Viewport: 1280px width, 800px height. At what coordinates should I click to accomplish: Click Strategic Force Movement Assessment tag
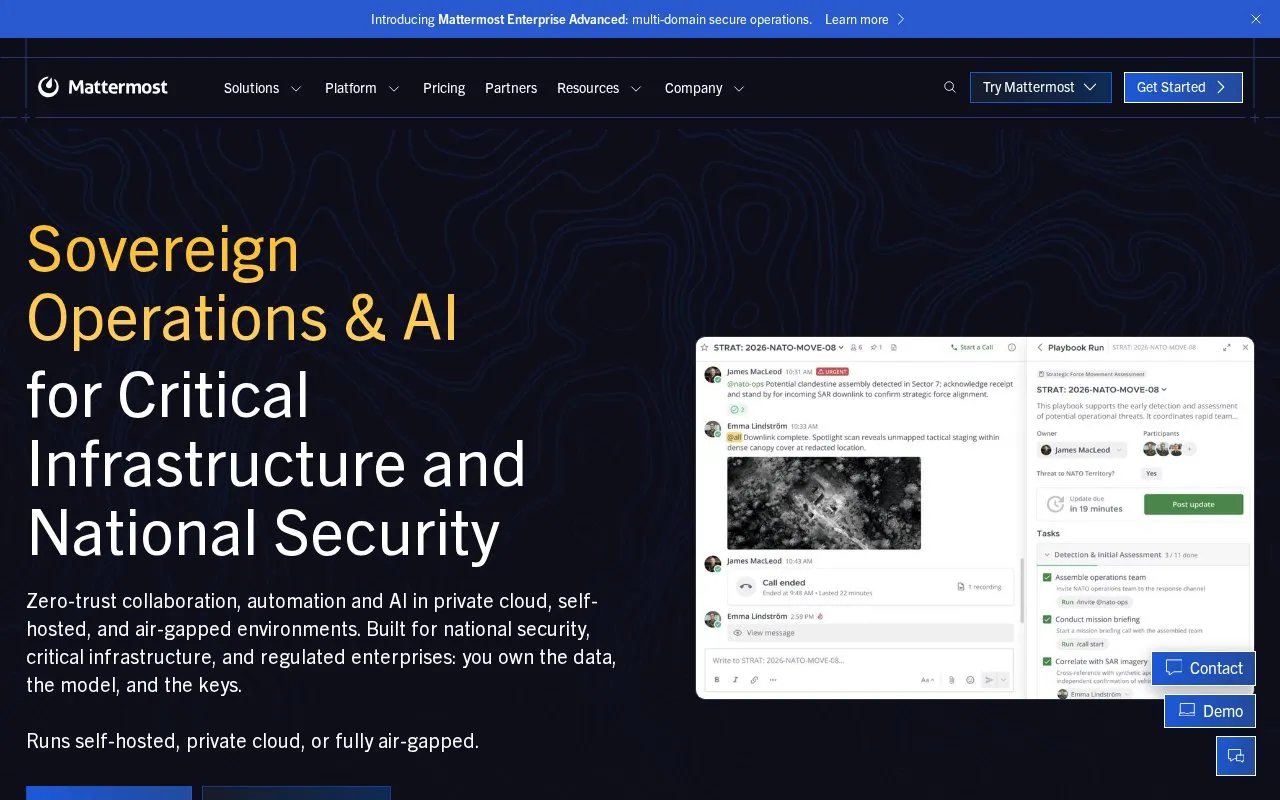1092,374
